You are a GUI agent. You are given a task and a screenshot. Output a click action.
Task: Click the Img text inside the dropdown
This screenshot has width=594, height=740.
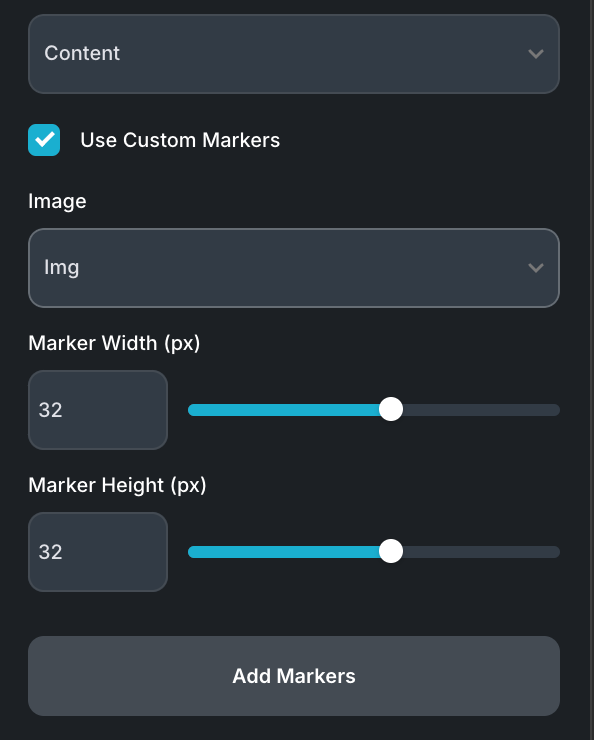tap(61, 268)
